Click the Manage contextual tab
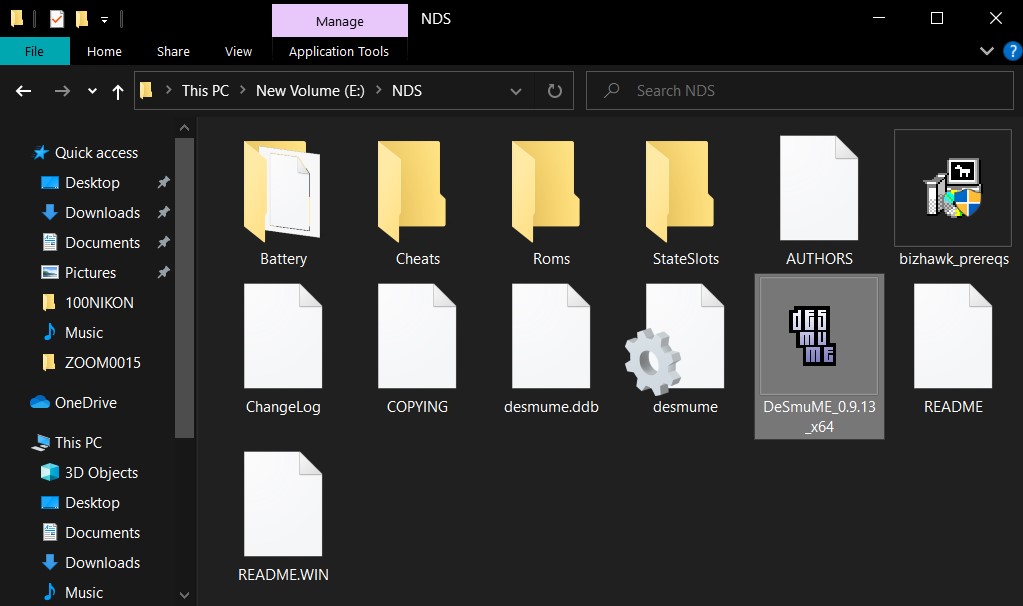The image size is (1023, 606). (x=340, y=21)
